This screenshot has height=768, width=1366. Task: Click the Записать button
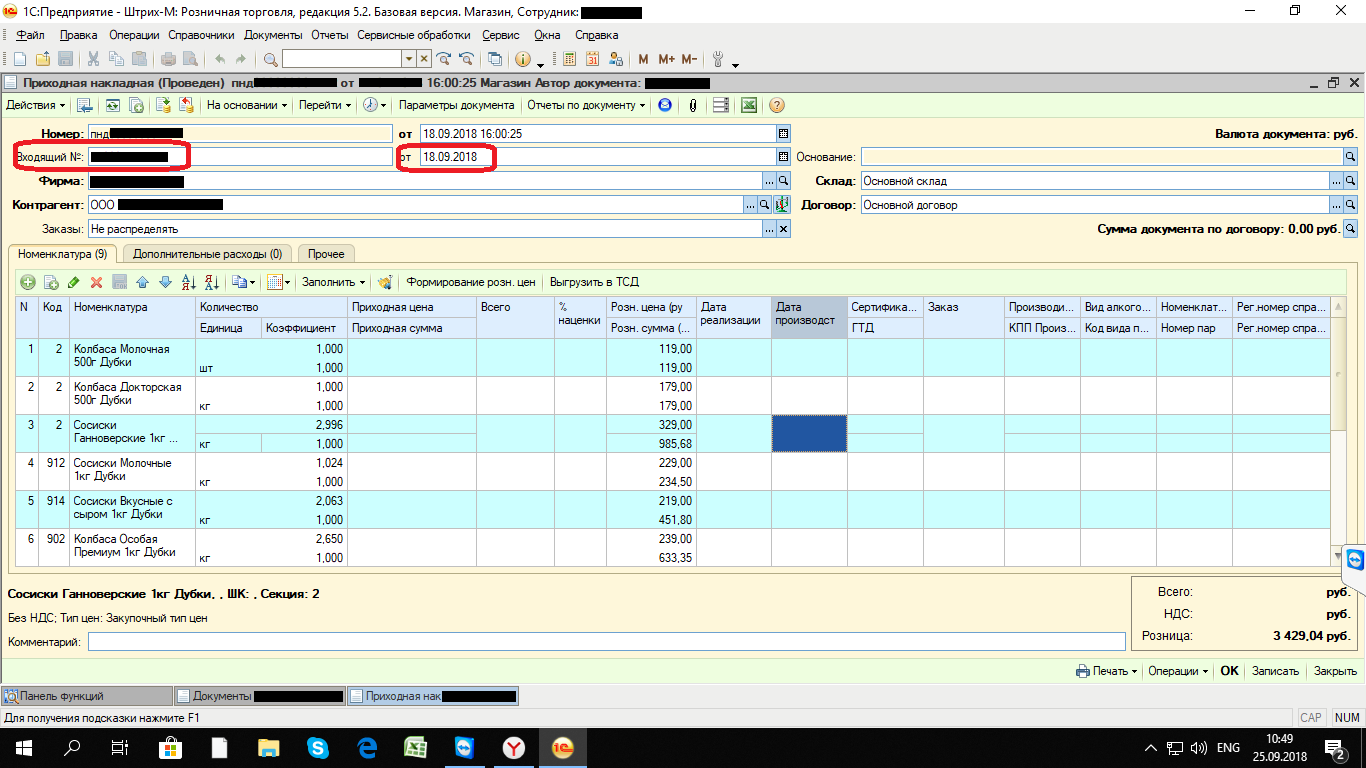click(x=1275, y=671)
